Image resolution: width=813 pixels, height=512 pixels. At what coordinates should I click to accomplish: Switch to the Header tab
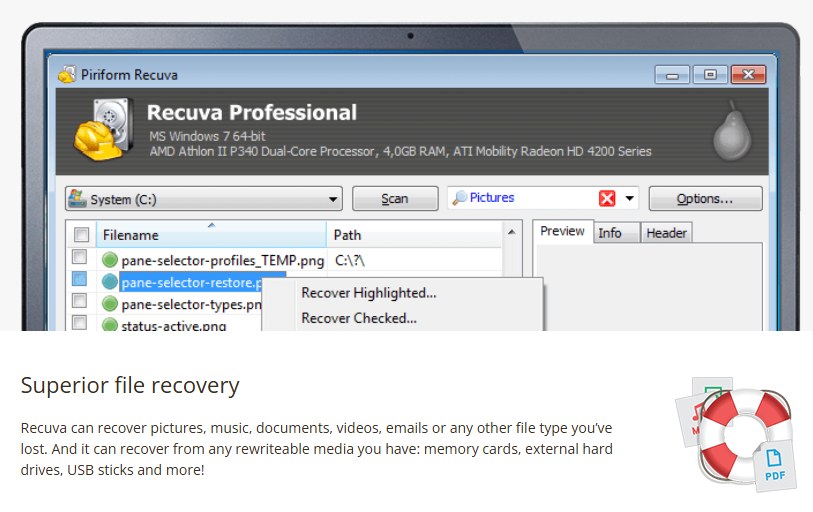pyautogui.click(x=666, y=233)
